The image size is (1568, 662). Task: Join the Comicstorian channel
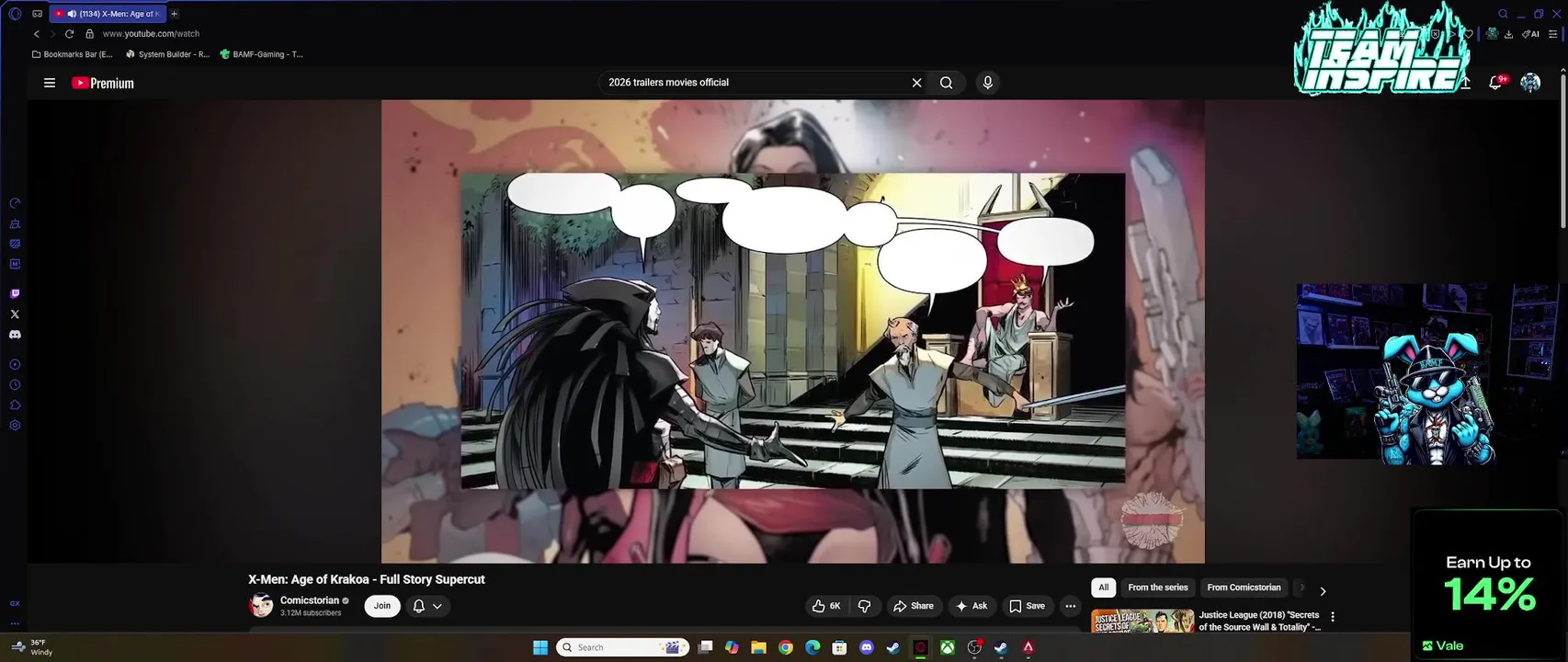coord(382,606)
